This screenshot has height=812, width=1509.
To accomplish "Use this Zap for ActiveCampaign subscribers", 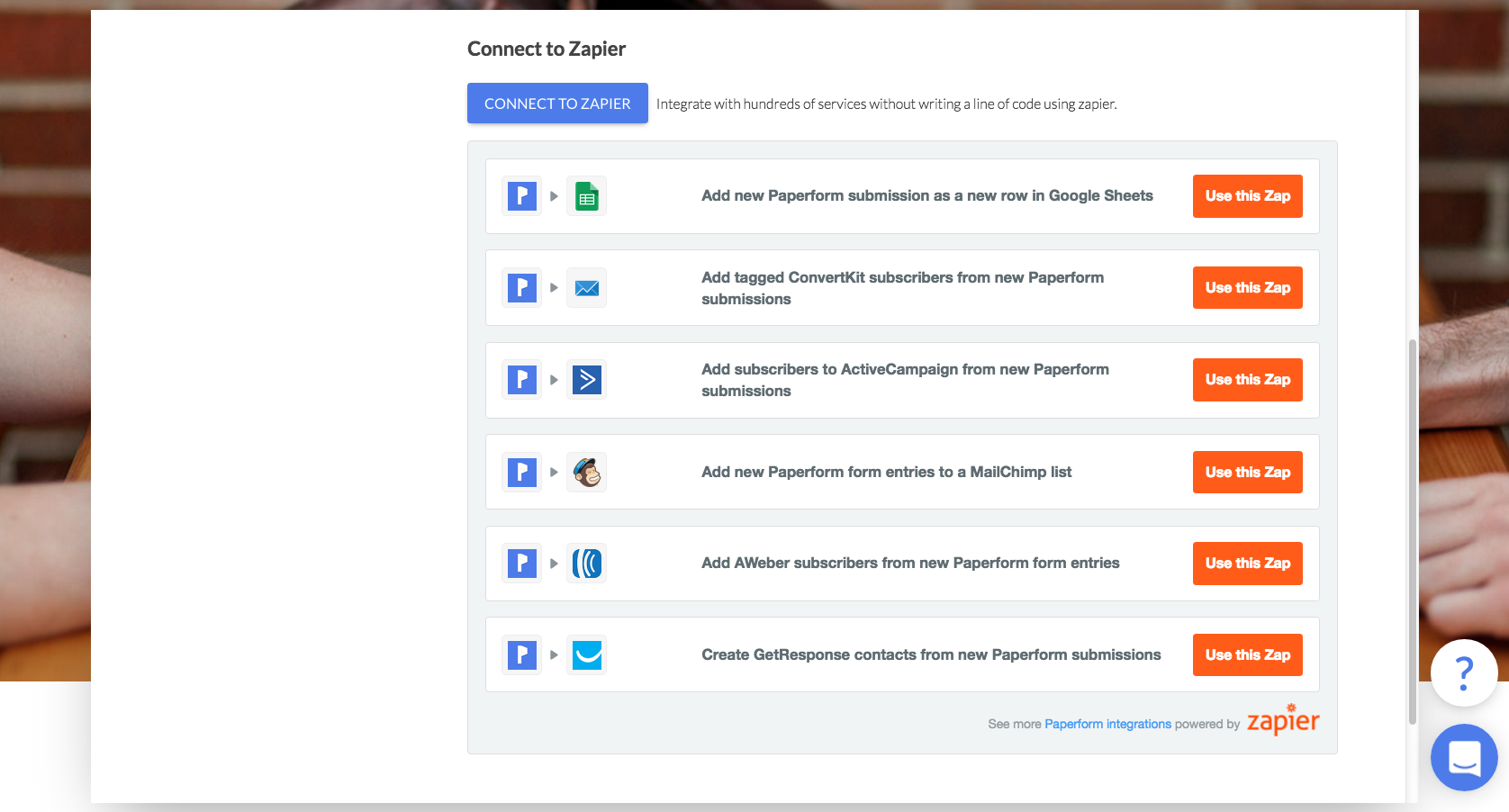I will 1247,380.
